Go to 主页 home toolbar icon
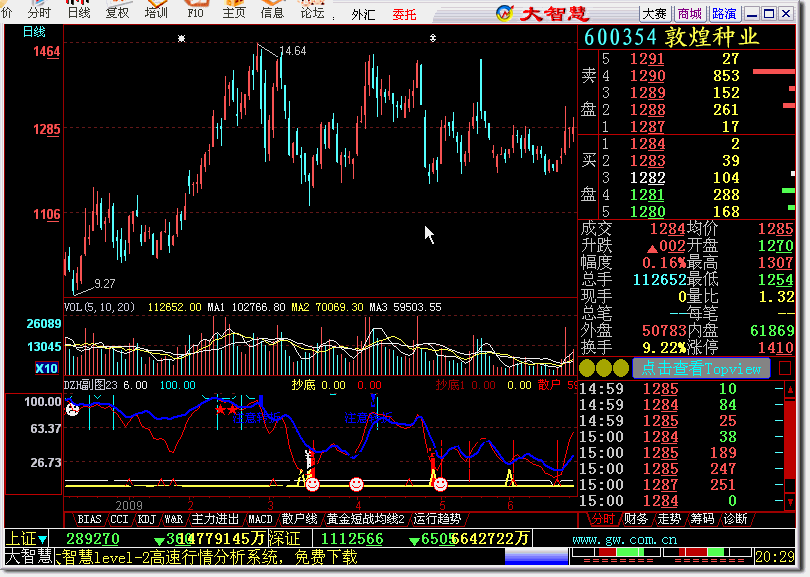This screenshot has width=810, height=577. click(x=234, y=10)
